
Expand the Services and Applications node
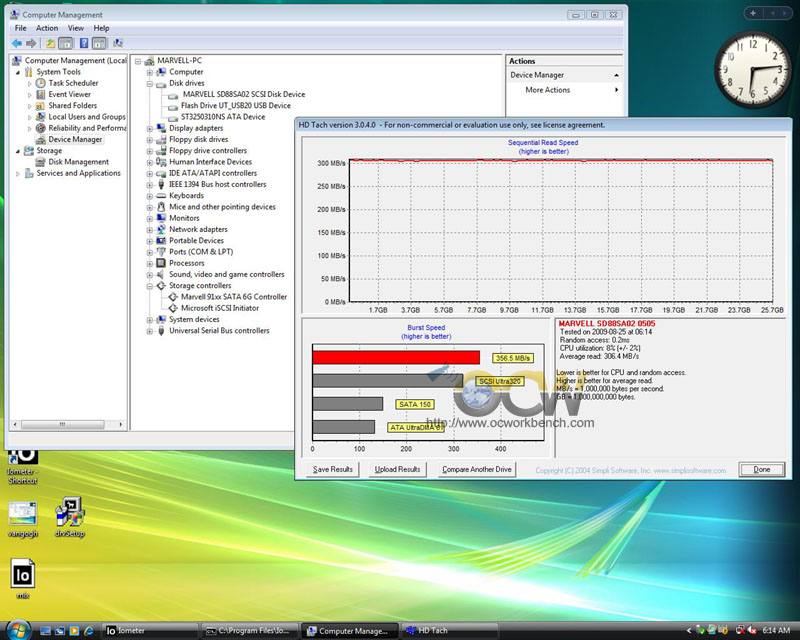point(18,174)
